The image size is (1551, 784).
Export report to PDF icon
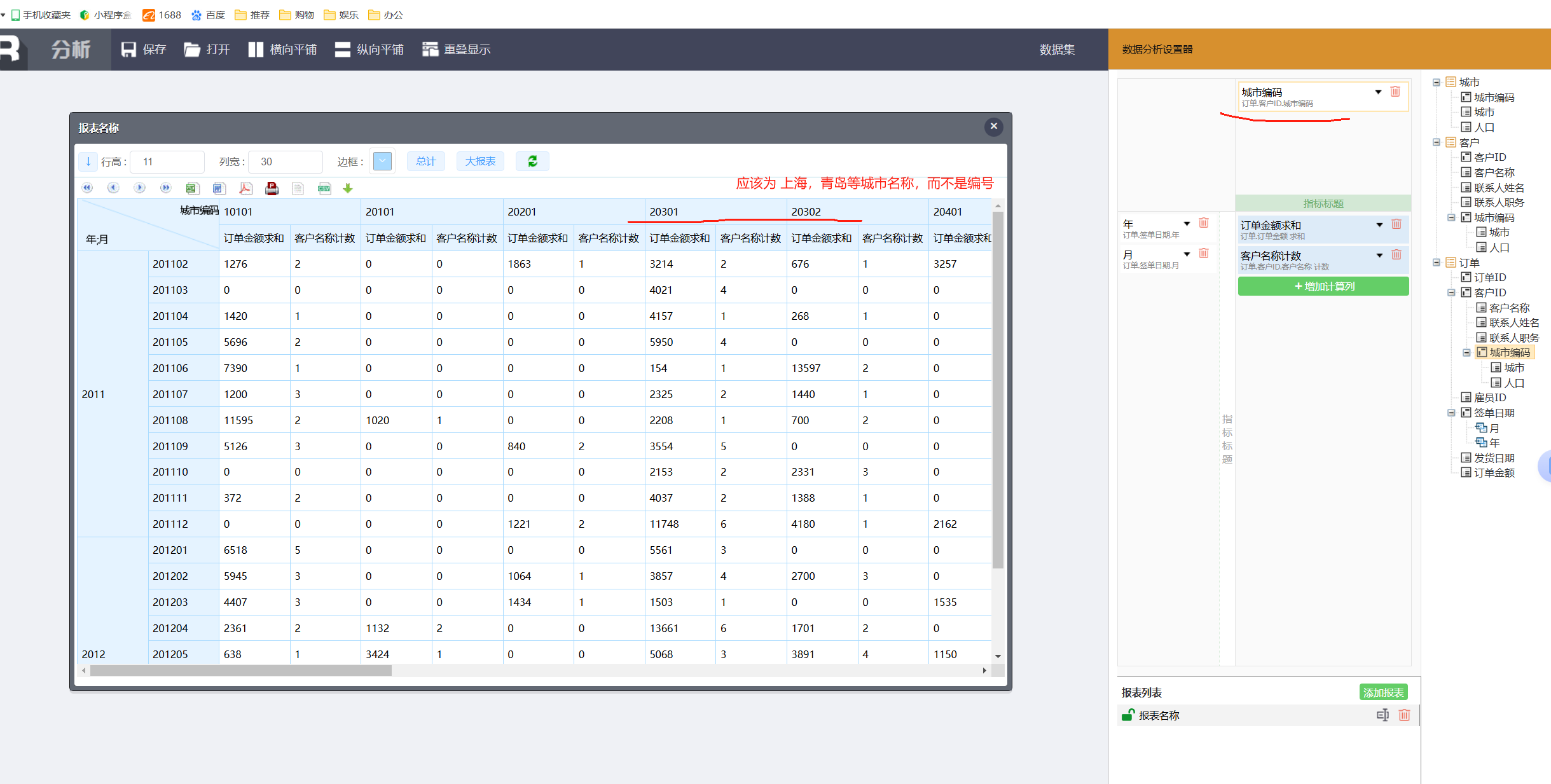pyautogui.click(x=245, y=188)
